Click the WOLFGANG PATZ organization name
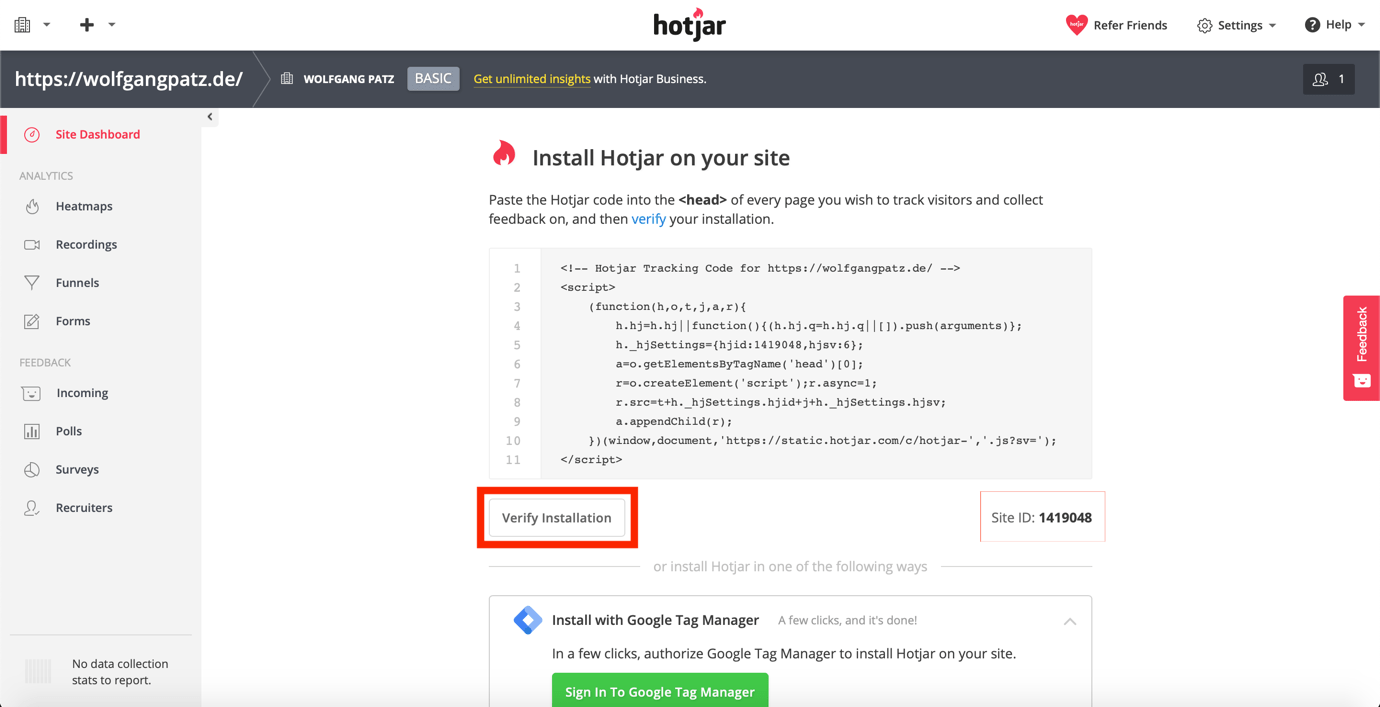 (349, 79)
